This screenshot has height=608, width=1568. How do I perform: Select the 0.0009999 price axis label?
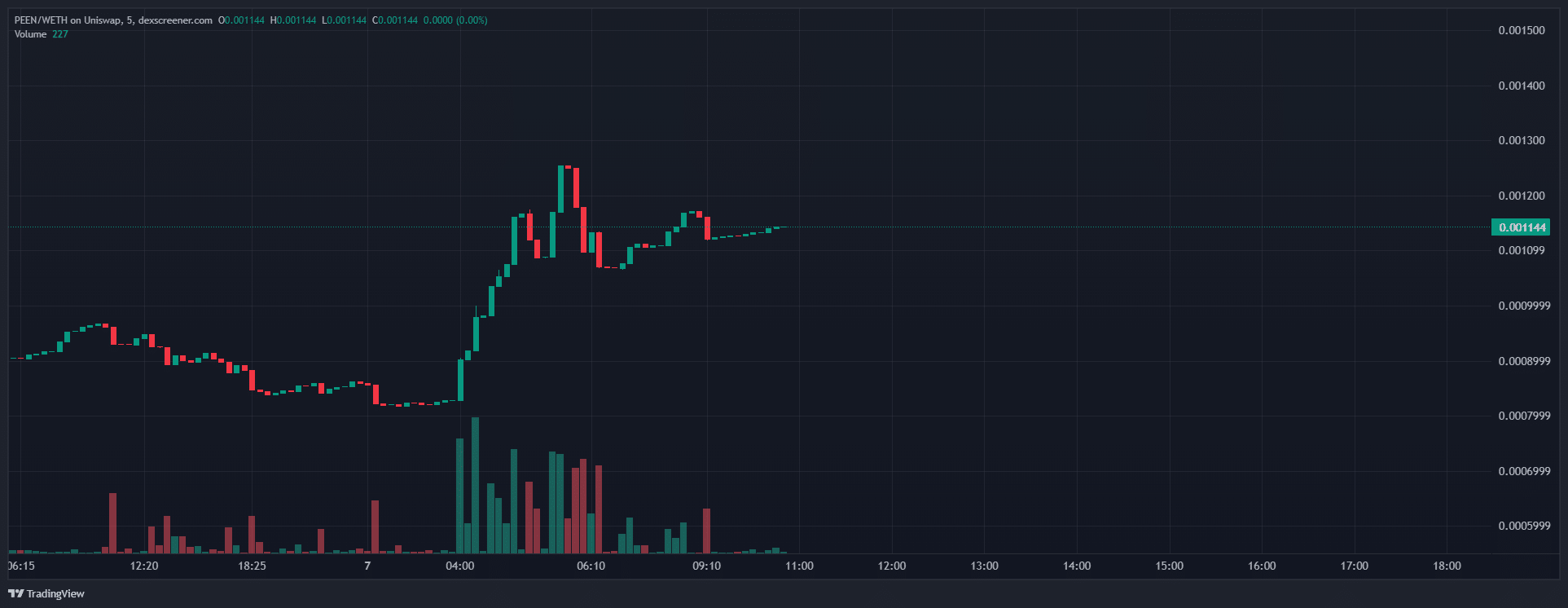tap(1525, 306)
